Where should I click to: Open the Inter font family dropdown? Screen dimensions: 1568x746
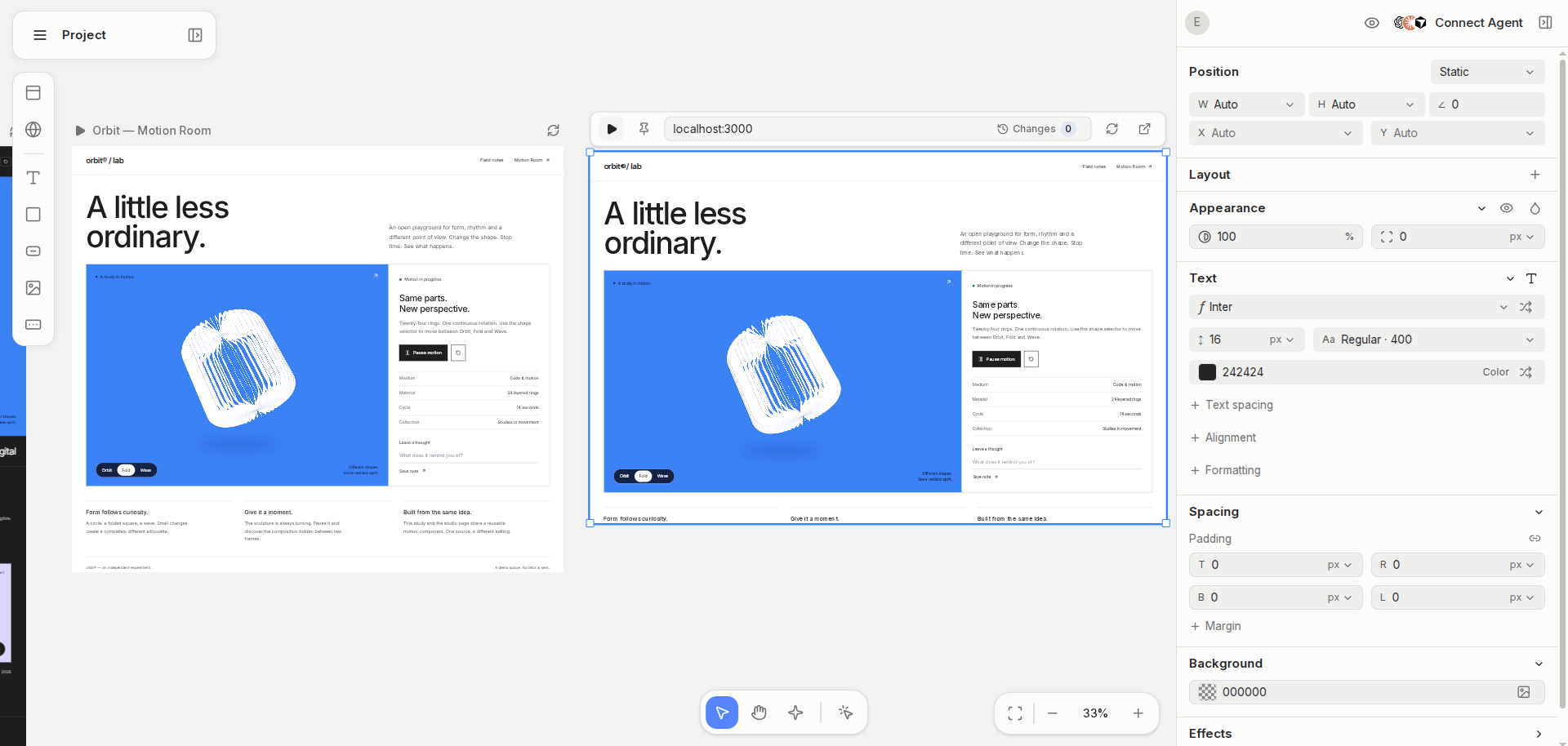[1352, 307]
